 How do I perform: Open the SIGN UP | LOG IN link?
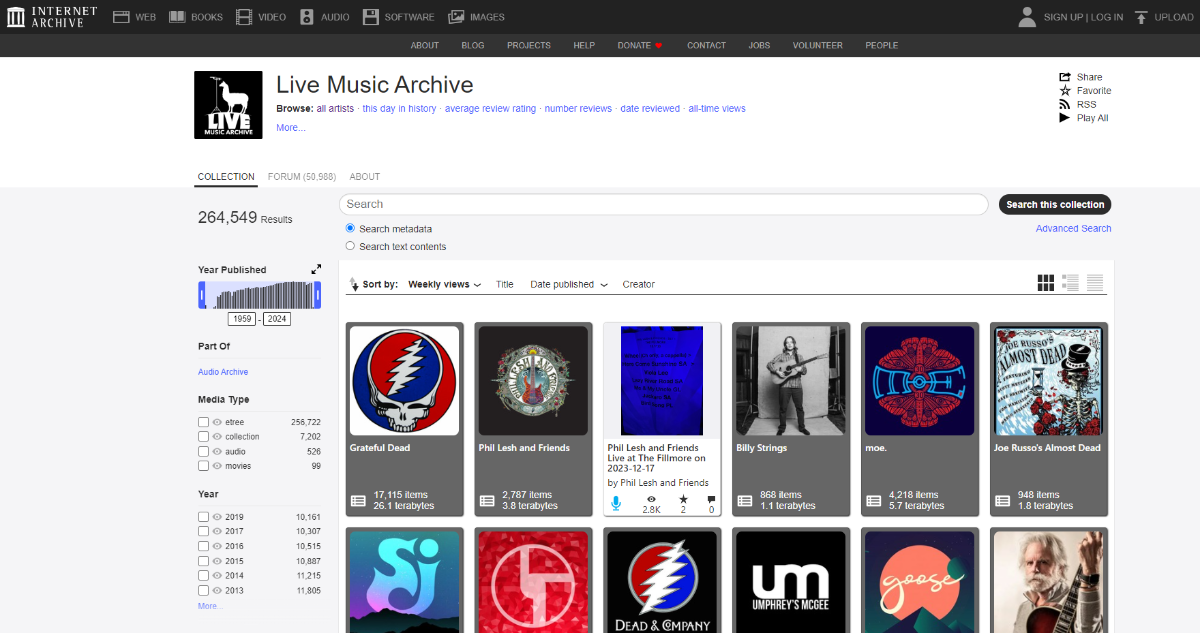pyautogui.click(x=1083, y=17)
